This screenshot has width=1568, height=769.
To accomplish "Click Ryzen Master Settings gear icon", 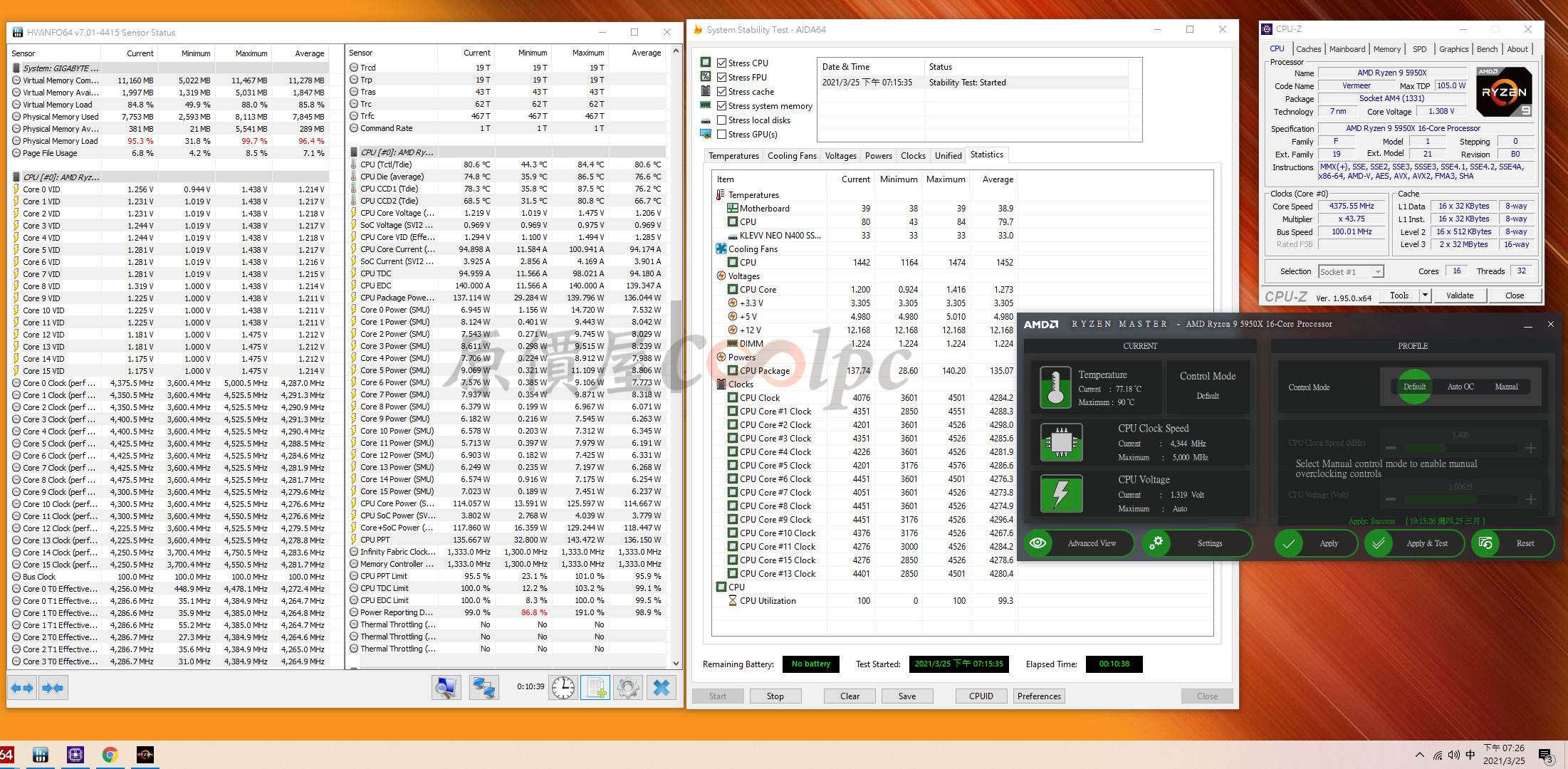I will click(x=1156, y=543).
